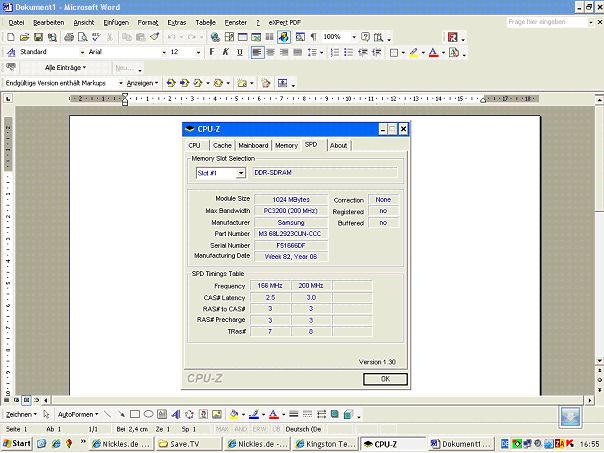
Task: Apply bold formatting with F button
Action: [x=211, y=52]
